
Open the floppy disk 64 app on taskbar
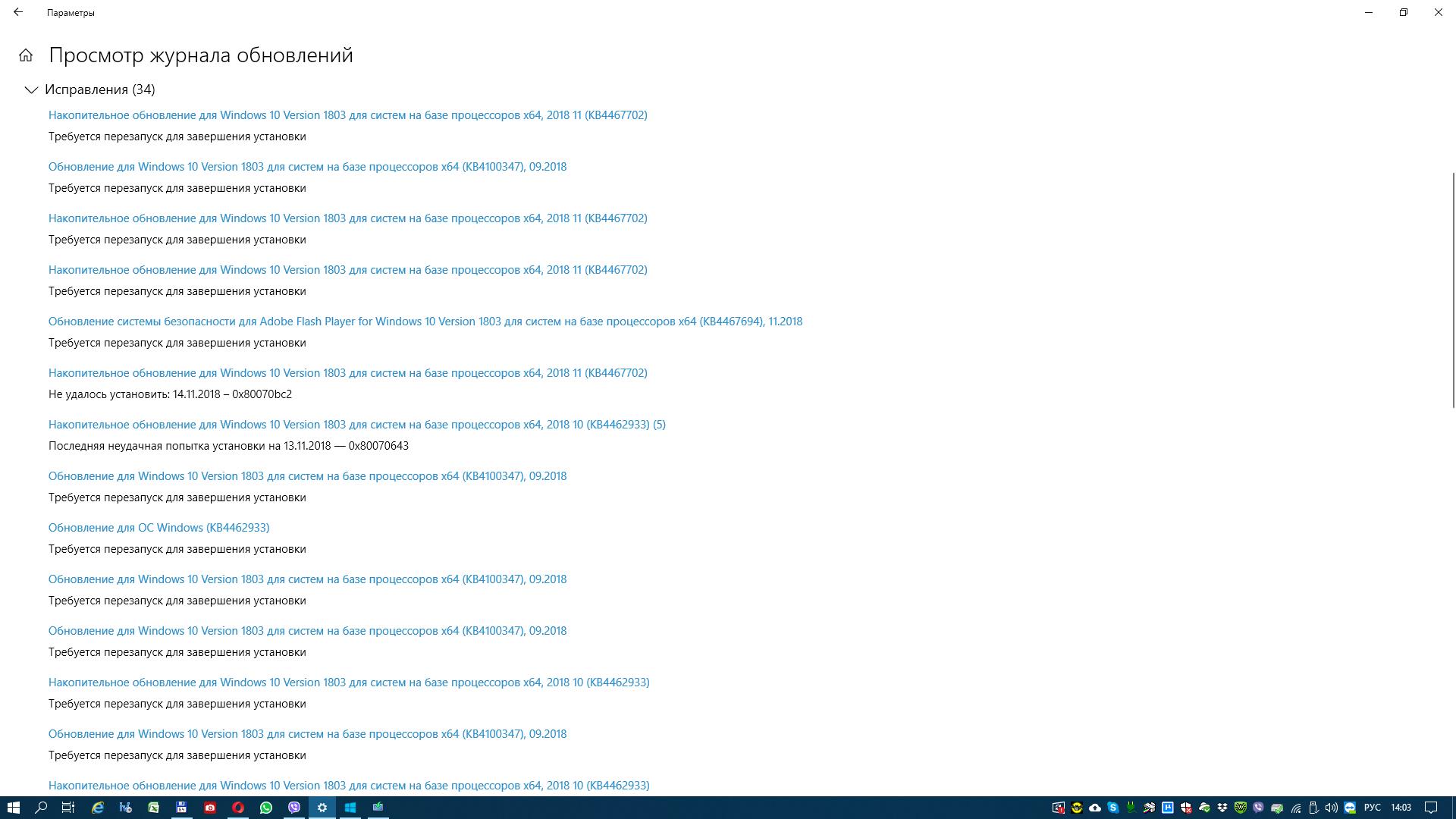(182, 808)
